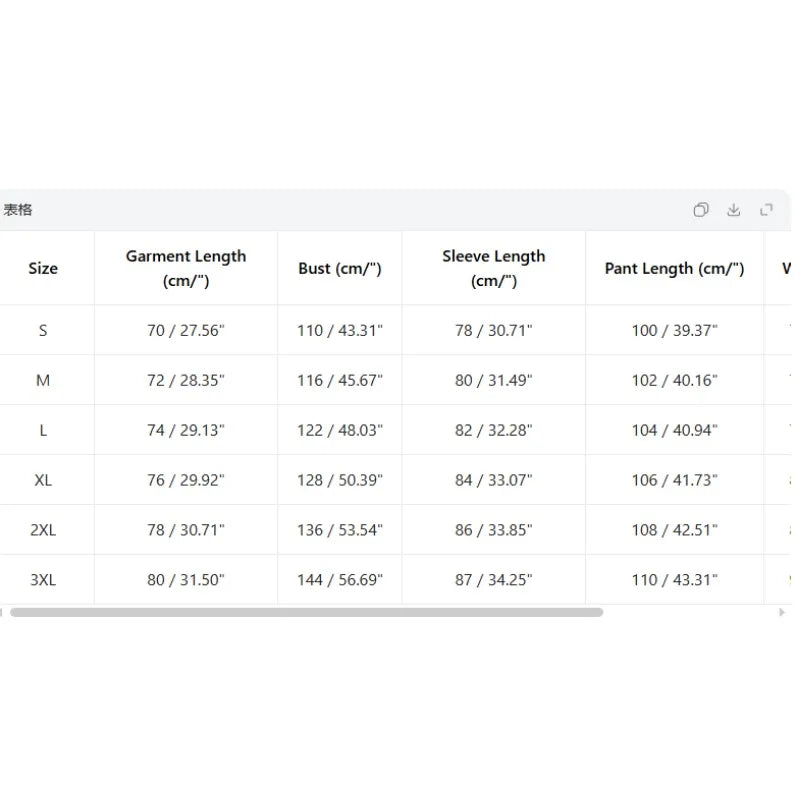800x800 pixels.
Task: Select the 3XL size row cell
Action: pos(43,580)
